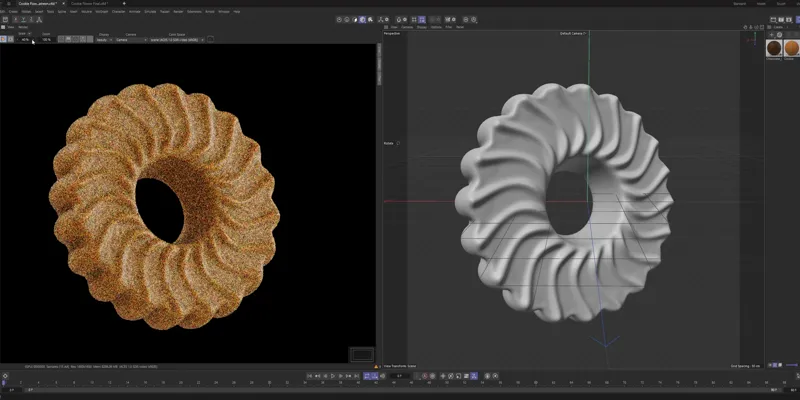Click the highlighted icon at top-right panel toolbar
Screen dimensions: 800x400
click(x=797, y=19)
